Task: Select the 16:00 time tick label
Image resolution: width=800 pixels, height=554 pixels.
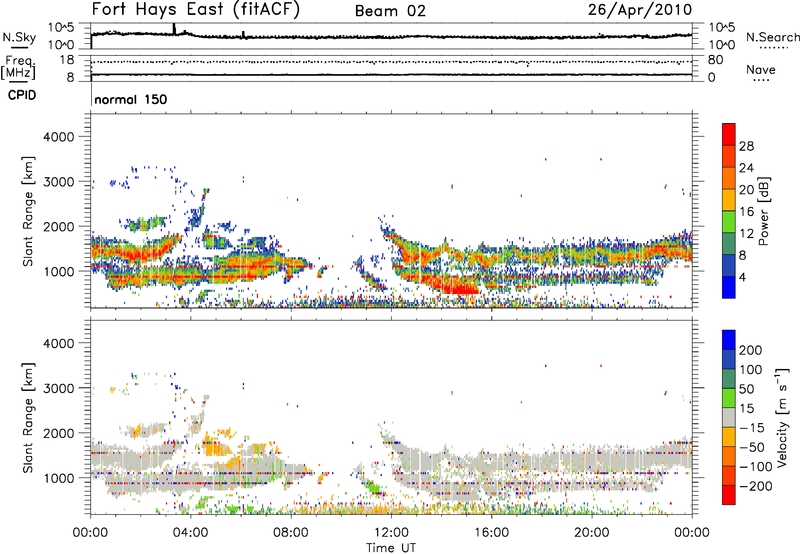Action: (491, 533)
